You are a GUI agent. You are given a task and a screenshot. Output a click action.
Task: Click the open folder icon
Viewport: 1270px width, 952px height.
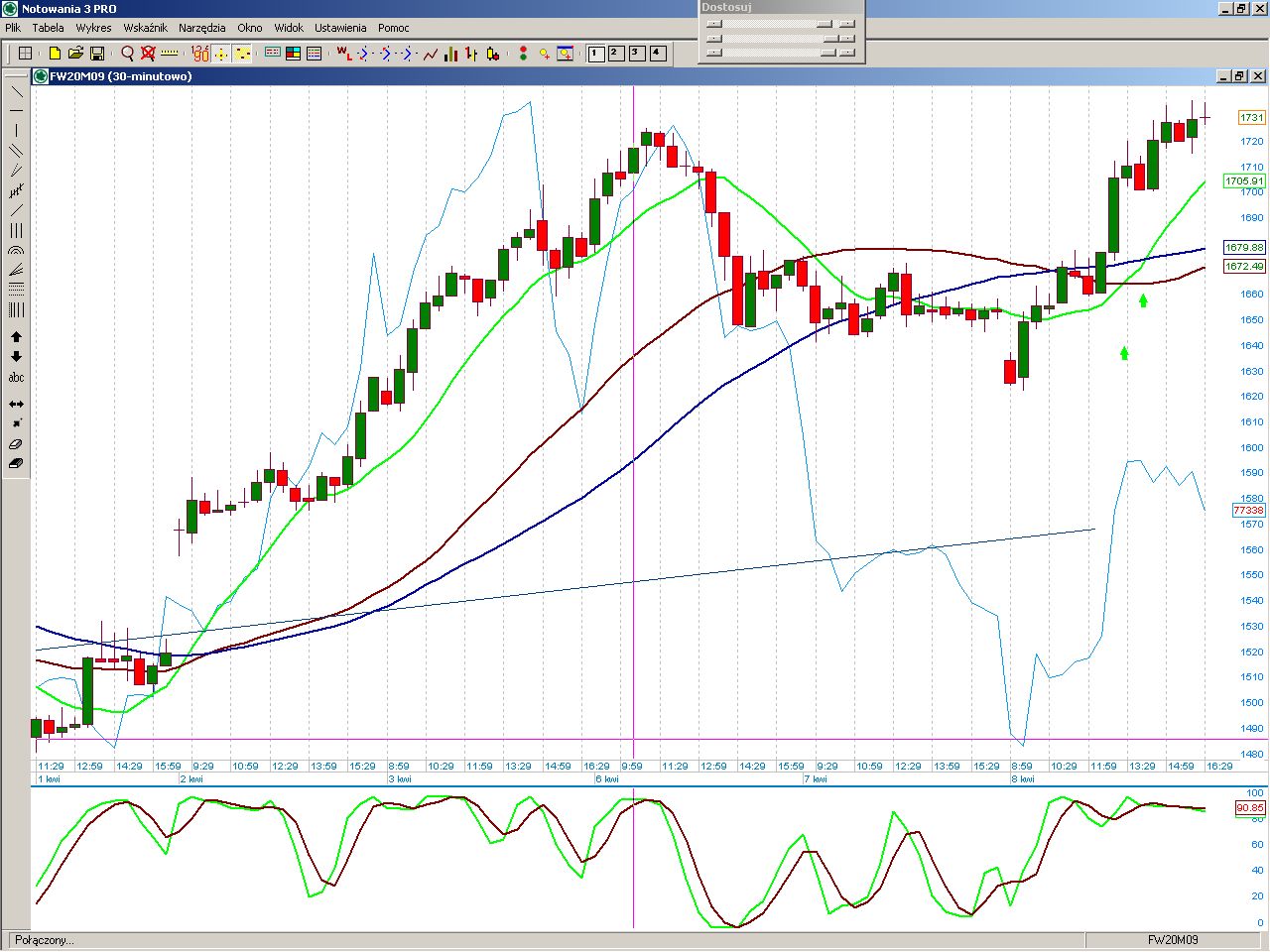click(75, 54)
